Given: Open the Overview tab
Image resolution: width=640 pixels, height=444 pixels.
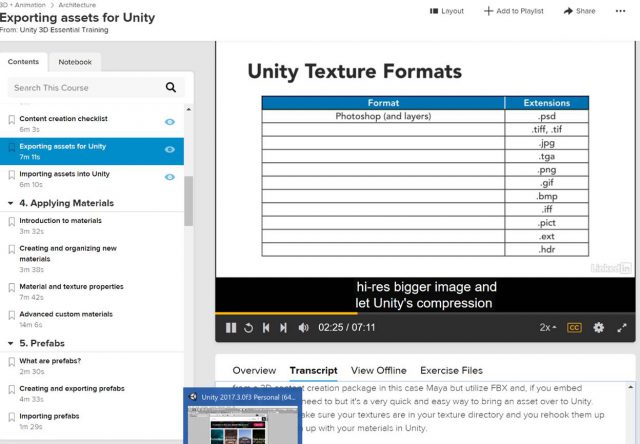Looking at the screenshot, I should (x=254, y=371).
